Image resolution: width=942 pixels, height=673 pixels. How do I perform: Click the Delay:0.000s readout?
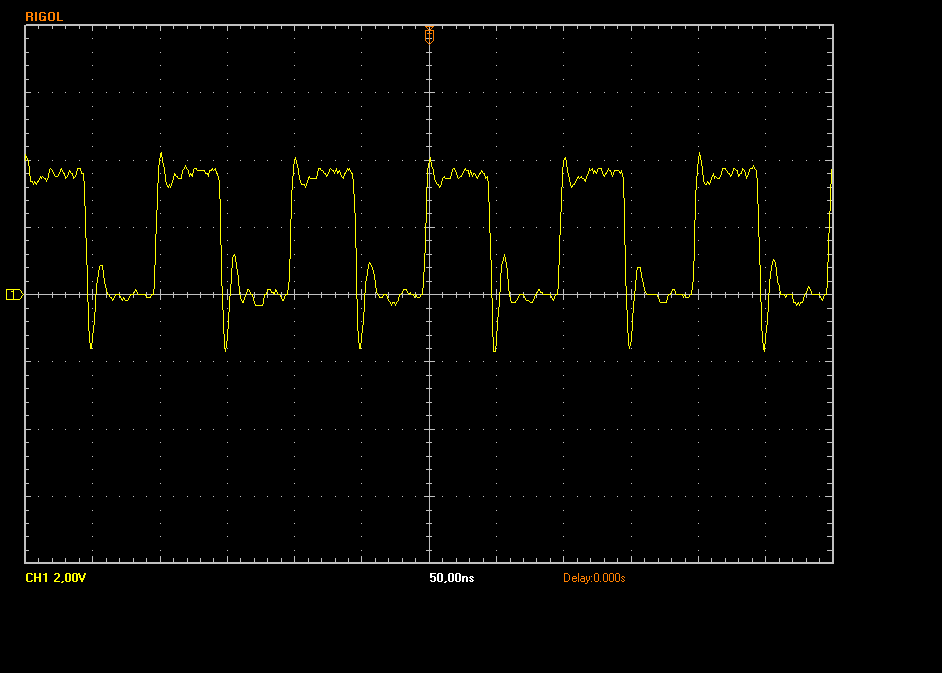tap(594, 578)
